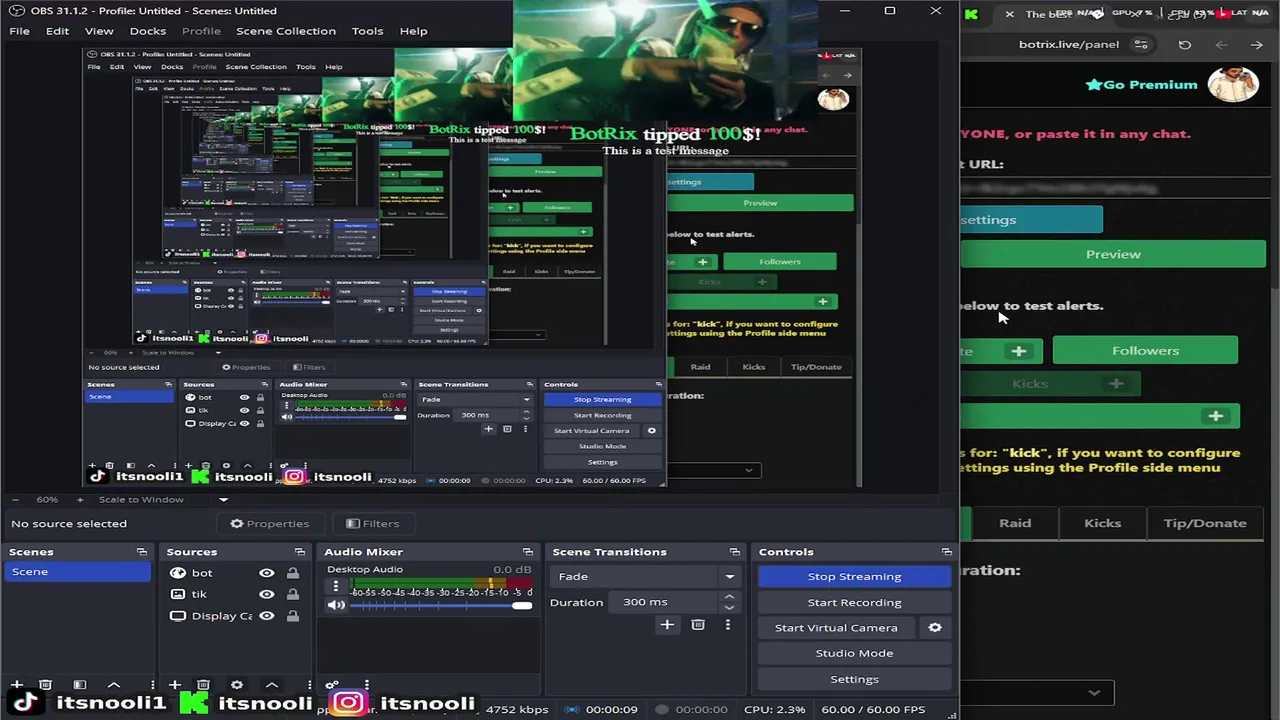Move source up with arrow icon

pos(271,685)
